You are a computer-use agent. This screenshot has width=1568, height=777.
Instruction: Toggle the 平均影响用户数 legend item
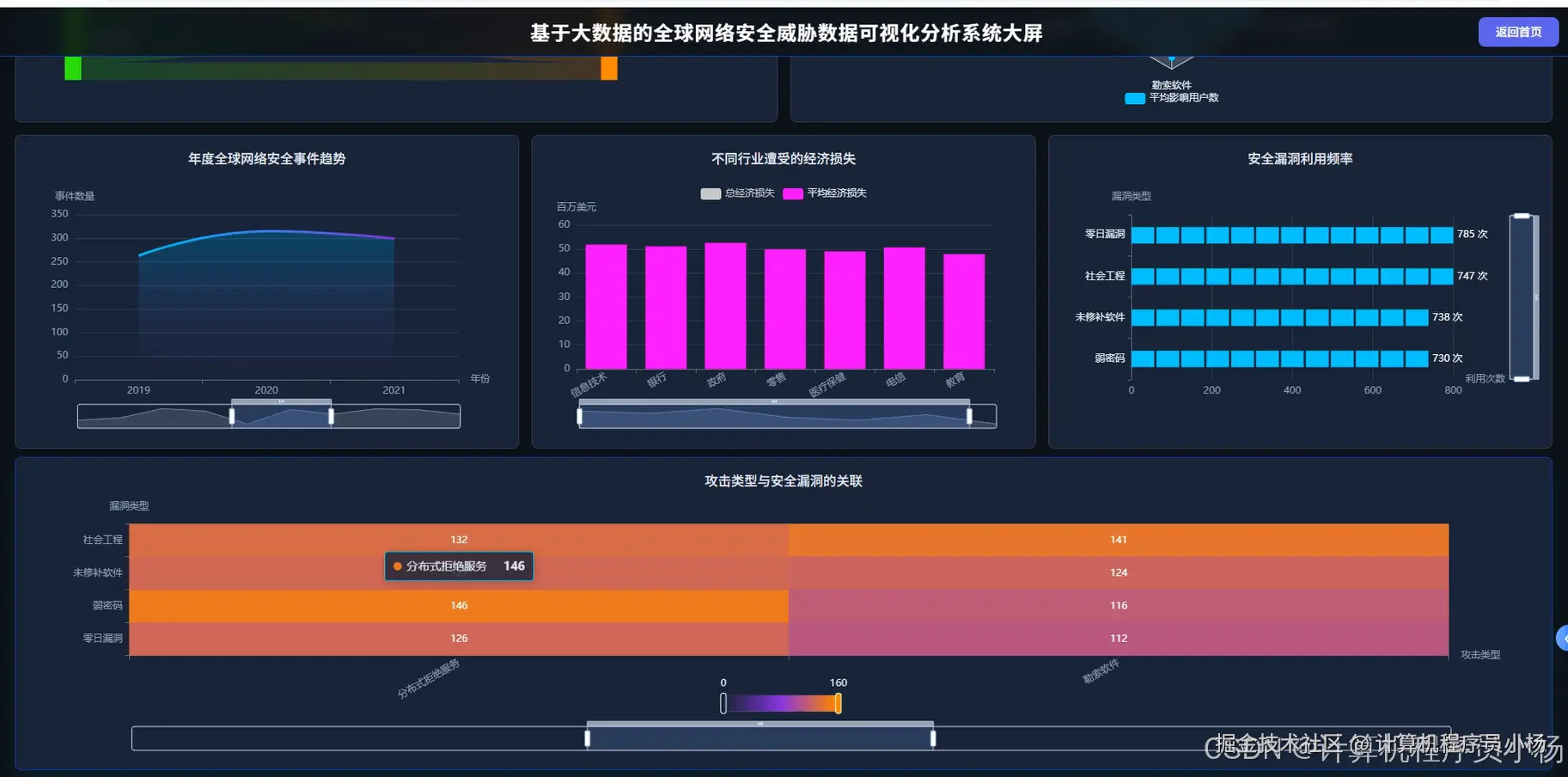tap(1172, 98)
